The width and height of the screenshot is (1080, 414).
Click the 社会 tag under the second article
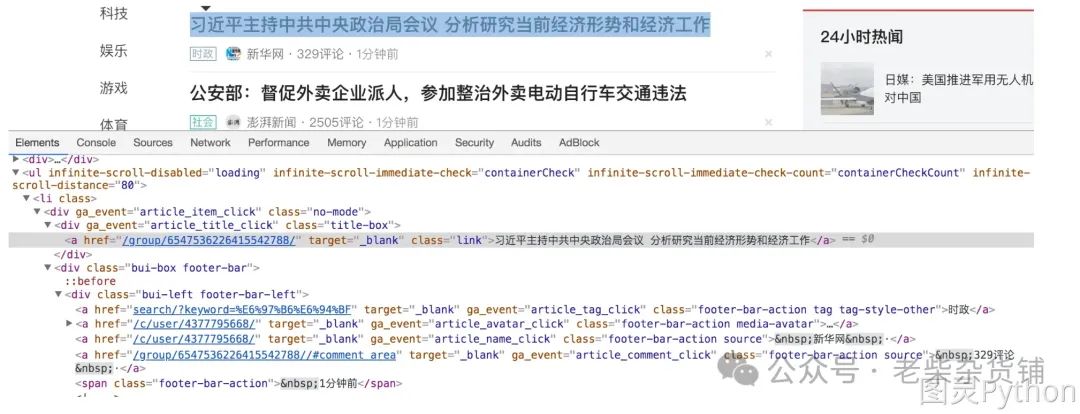click(x=203, y=122)
